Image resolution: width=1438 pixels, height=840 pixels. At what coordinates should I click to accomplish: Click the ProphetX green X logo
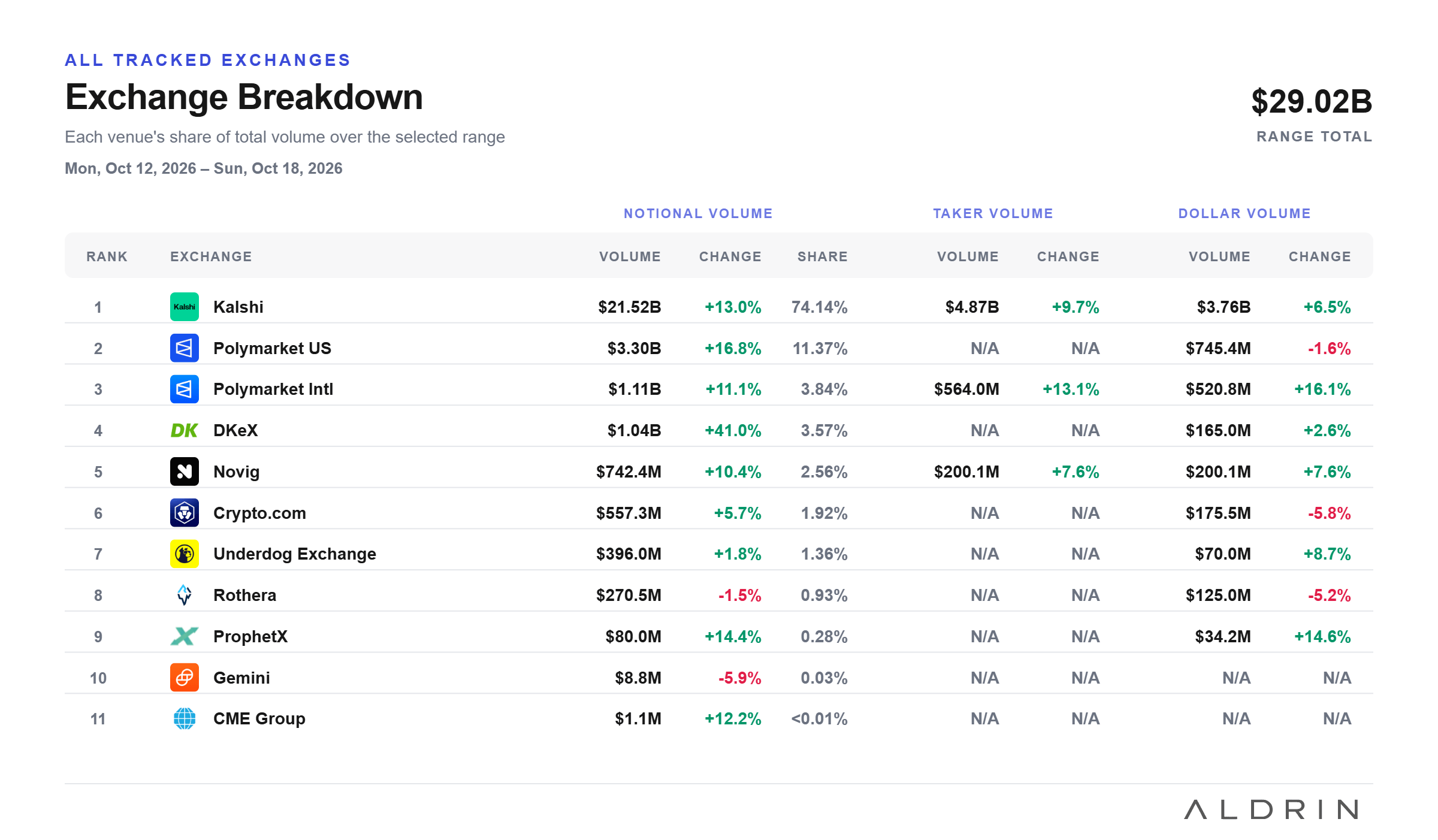pyautogui.click(x=185, y=636)
